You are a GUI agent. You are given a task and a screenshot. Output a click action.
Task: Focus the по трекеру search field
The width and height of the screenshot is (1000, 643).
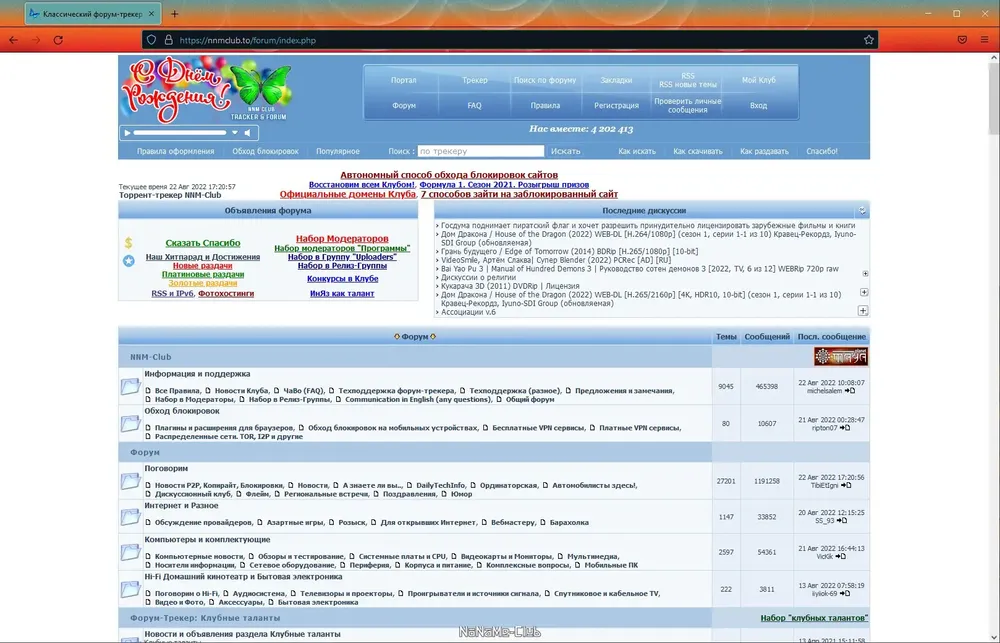point(481,151)
